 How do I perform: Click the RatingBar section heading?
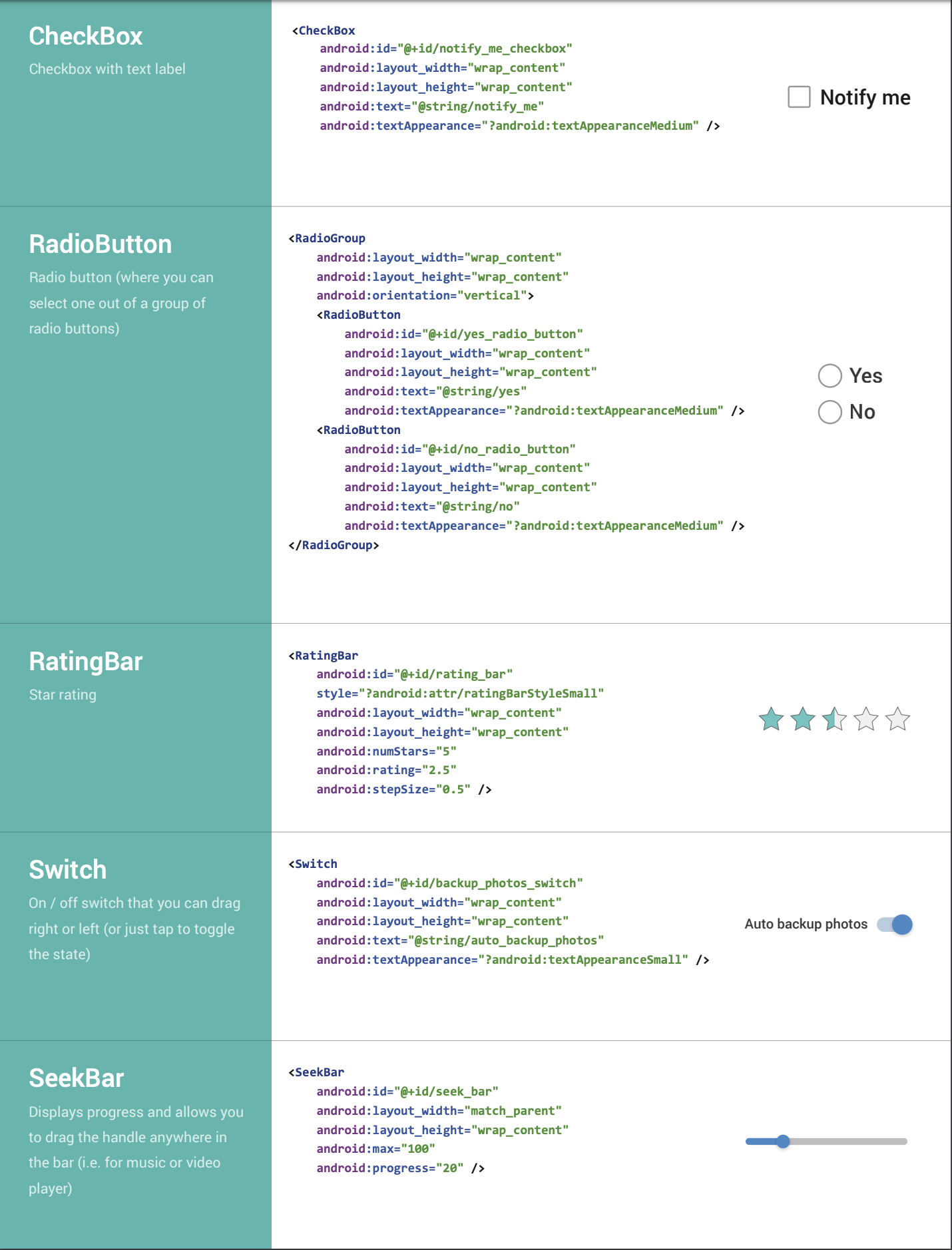[86, 662]
